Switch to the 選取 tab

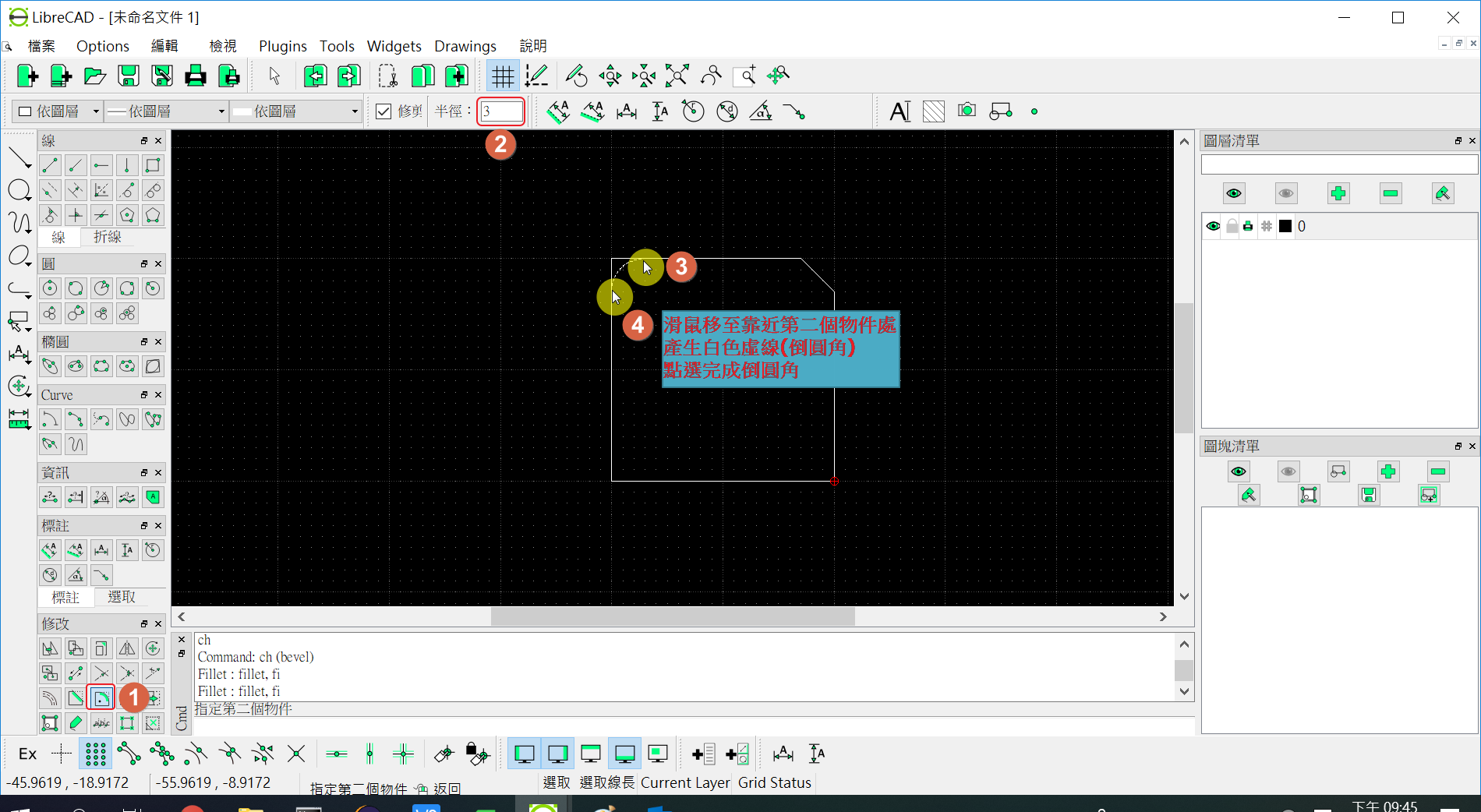coord(122,597)
